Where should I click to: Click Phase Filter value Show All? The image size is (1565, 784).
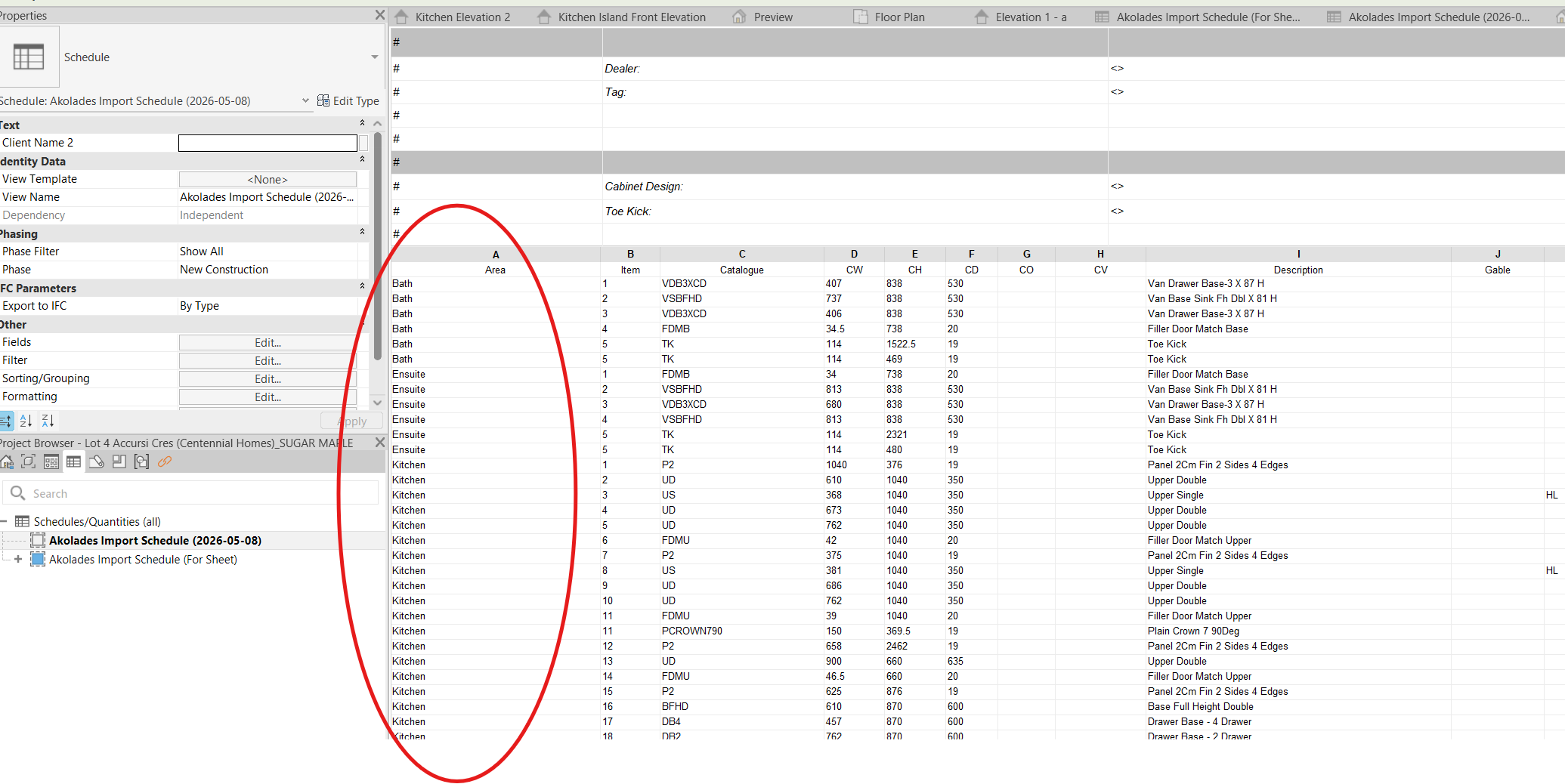point(268,252)
